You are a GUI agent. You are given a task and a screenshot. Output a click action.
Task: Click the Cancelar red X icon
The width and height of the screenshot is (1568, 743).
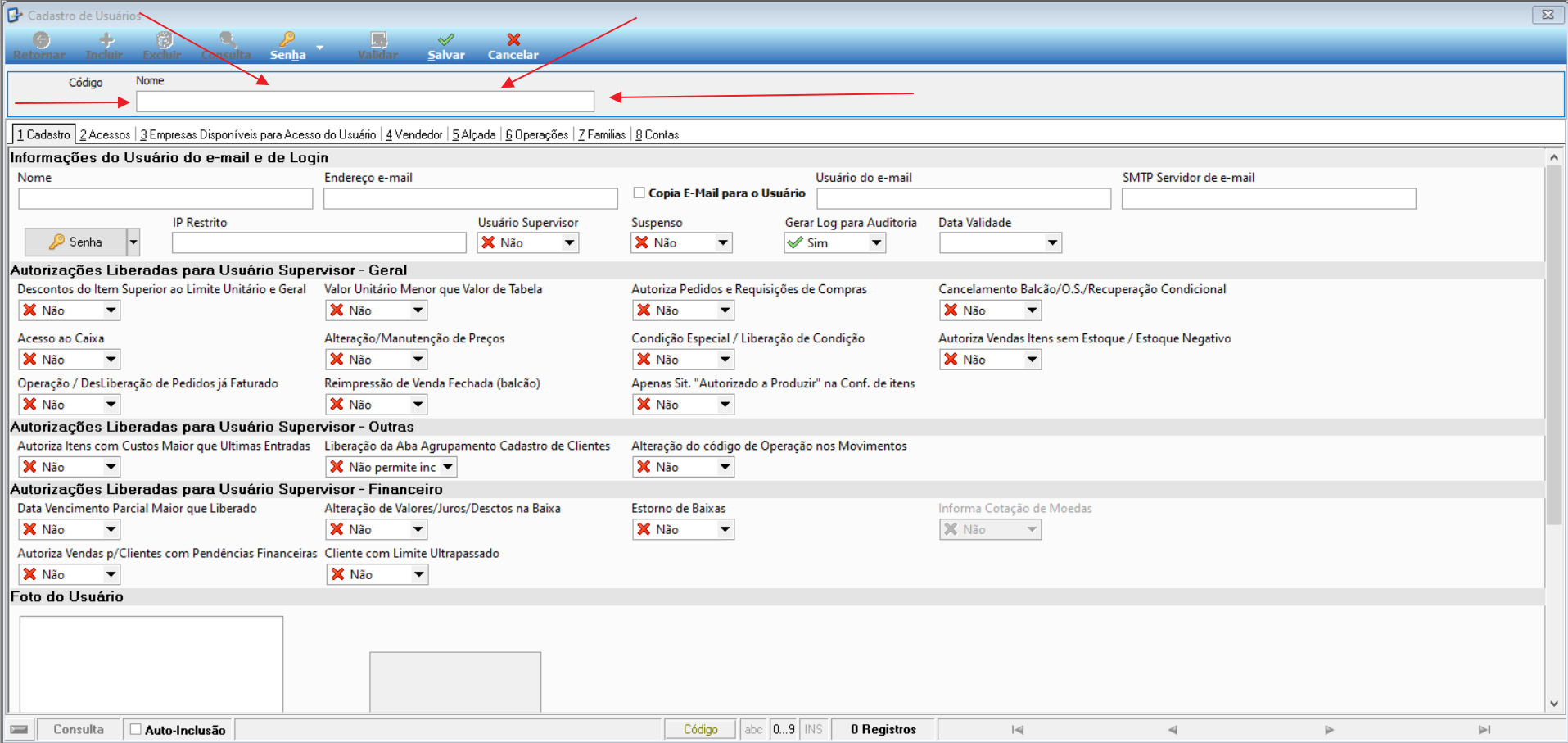click(513, 39)
